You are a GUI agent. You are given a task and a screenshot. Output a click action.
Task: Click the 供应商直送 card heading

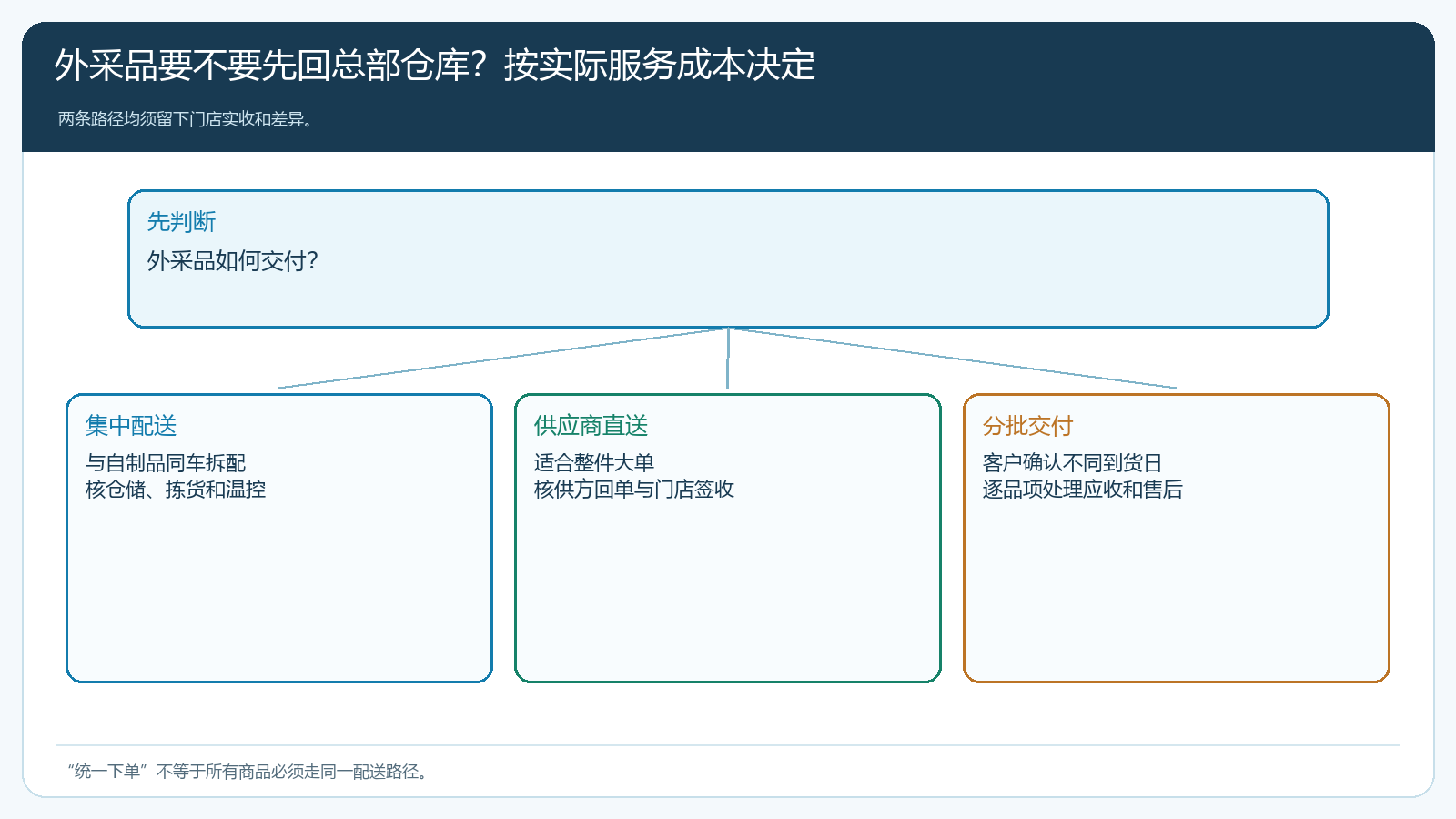tap(591, 426)
